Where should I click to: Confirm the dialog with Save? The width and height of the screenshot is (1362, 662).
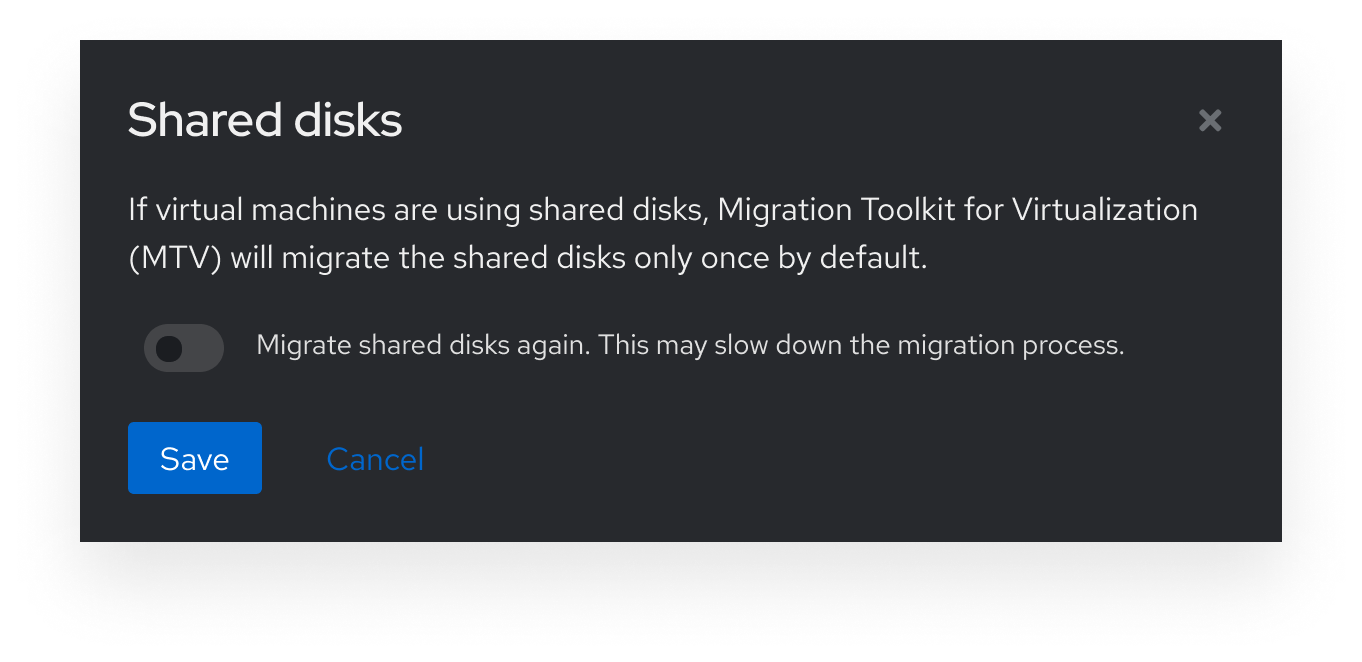coord(195,458)
